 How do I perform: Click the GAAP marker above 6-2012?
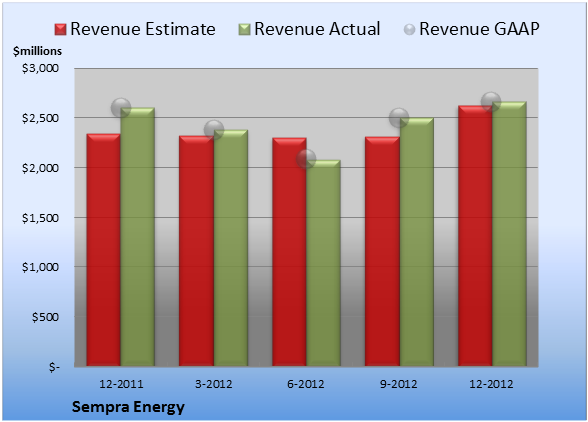pos(306,159)
